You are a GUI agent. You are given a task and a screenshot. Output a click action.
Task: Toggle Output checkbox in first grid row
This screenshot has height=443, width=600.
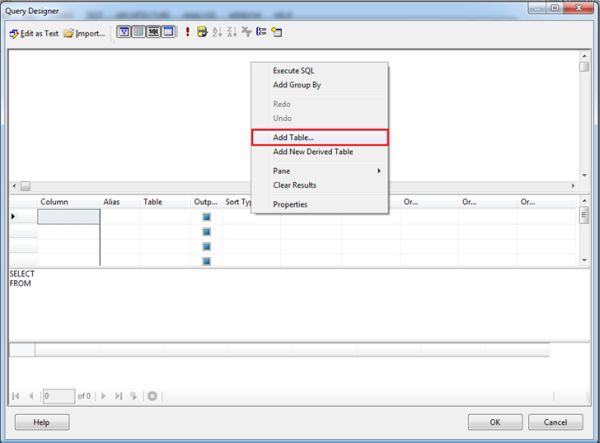point(207,217)
